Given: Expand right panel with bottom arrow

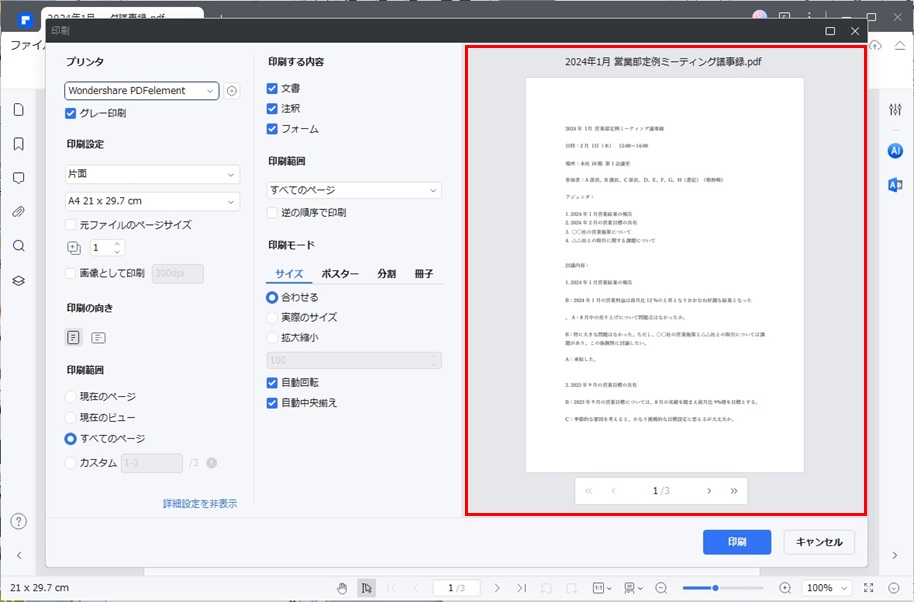Looking at the screenshot, I should [x=895, y=555].
